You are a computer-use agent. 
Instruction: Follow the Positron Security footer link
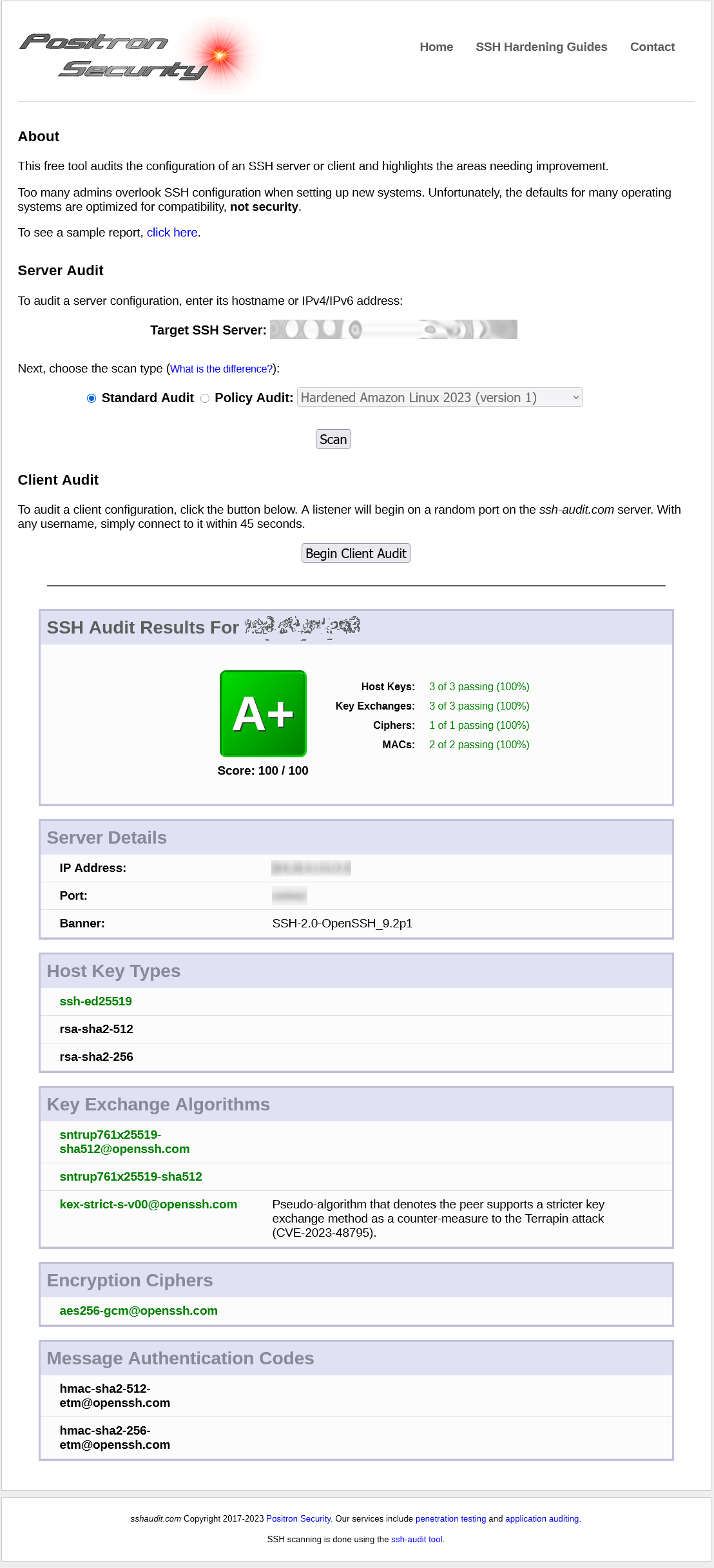pyautogui.click(x=298, y=1519)
